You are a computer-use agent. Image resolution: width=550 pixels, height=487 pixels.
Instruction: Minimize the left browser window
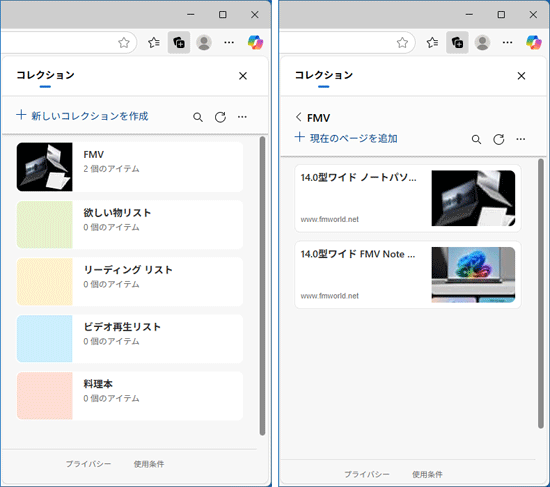point(190,14)
